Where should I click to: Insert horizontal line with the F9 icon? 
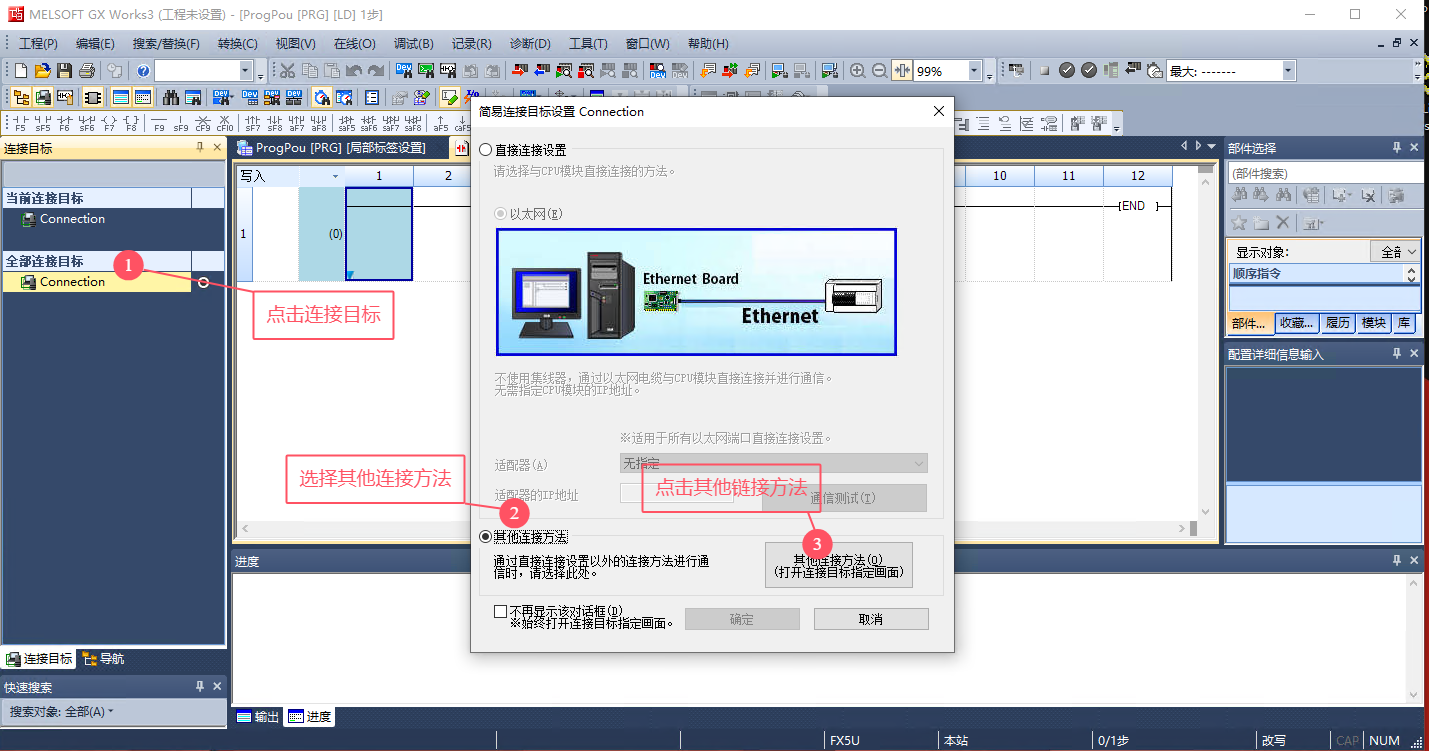pos(159,123)
